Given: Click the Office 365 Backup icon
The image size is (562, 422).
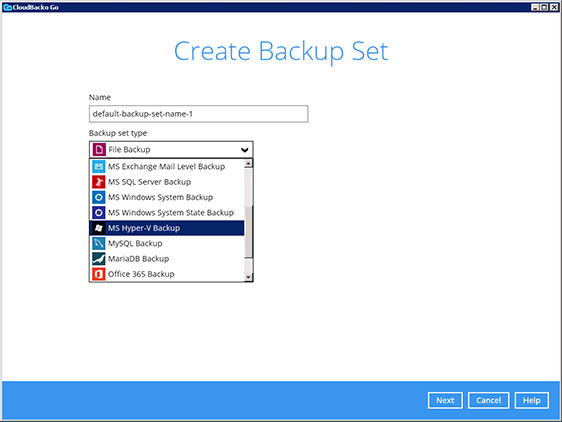Looking at the screenshot, I should click(99, 274).
